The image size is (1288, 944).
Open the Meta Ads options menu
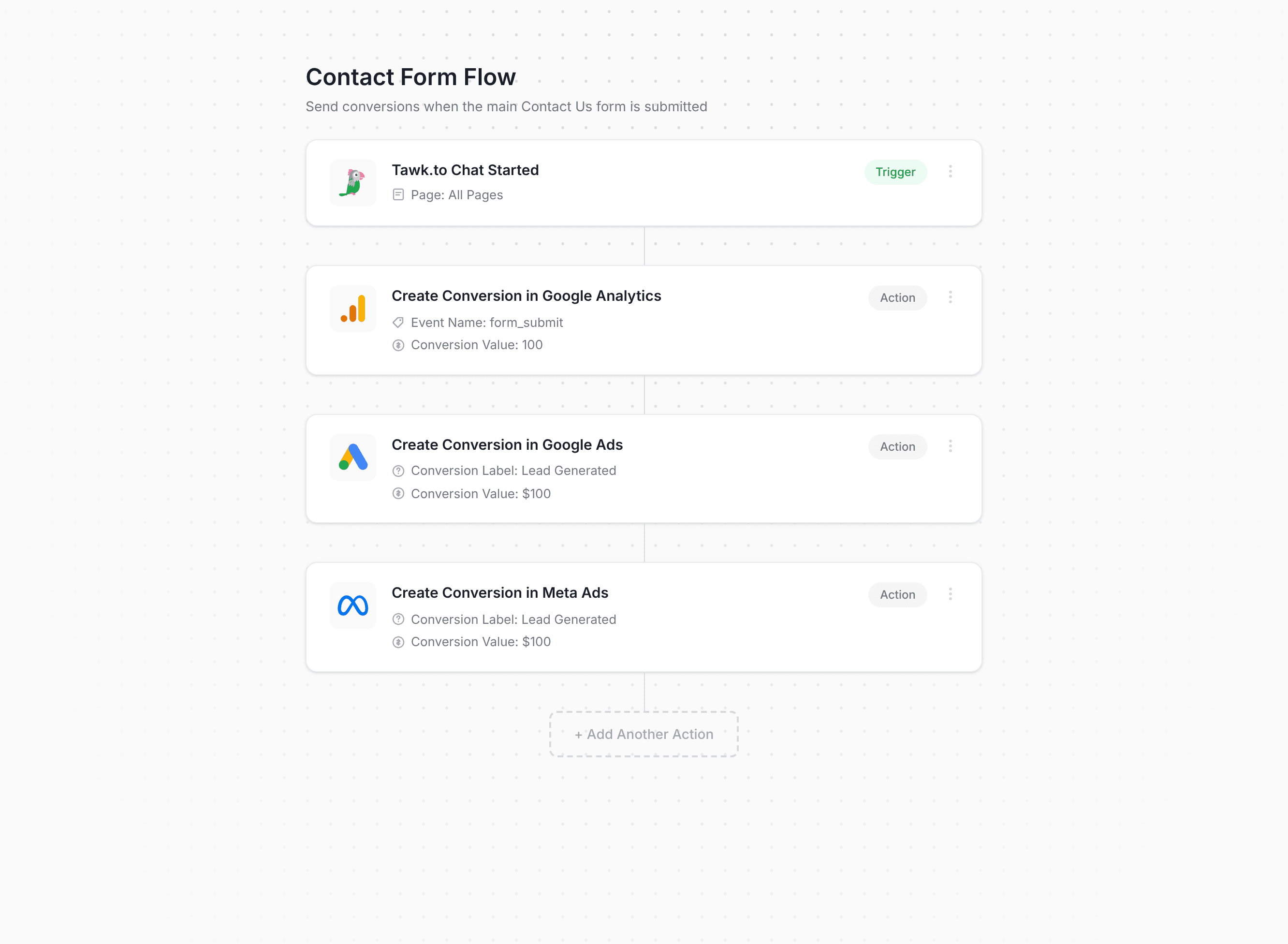pos(951,594)
